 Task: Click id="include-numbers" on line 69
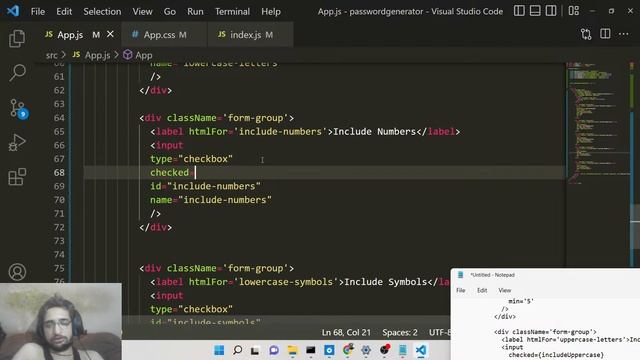[x=205, y=187]
